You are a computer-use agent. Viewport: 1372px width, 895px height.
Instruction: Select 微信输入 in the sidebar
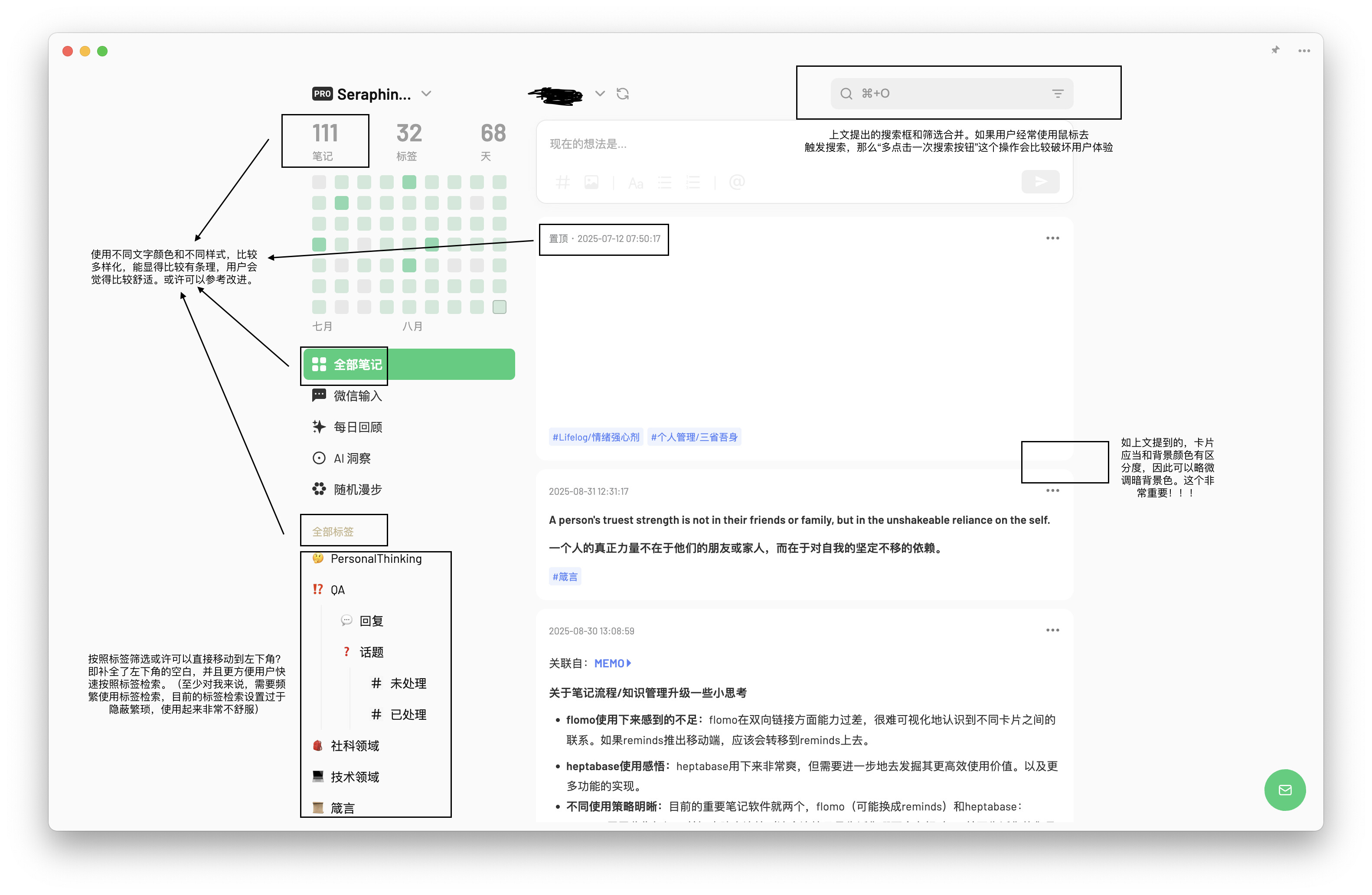coord(357,395)
